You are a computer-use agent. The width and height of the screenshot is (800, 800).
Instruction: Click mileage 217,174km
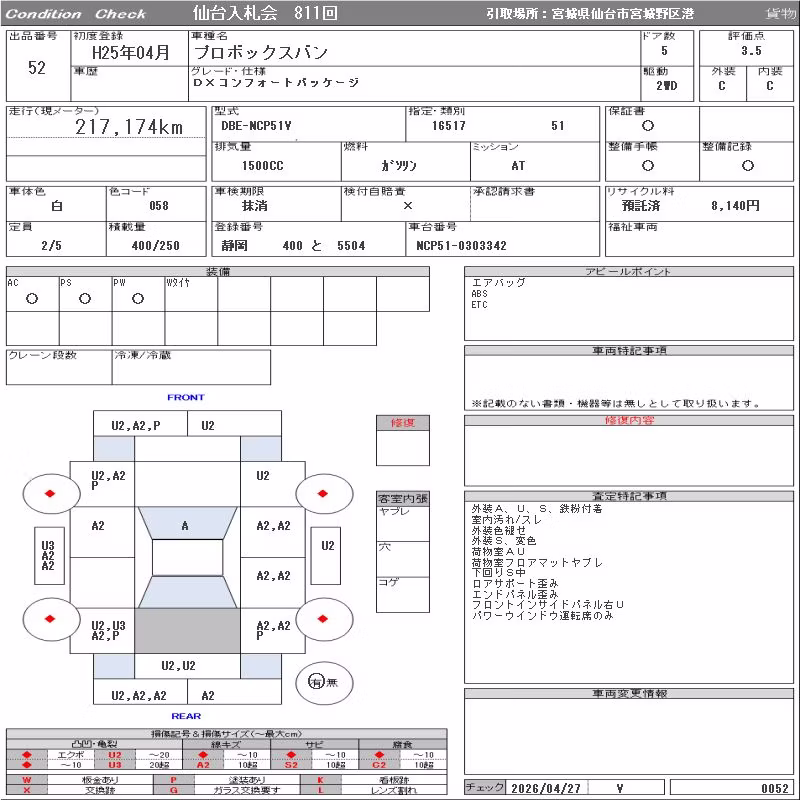tap(129, 127)
